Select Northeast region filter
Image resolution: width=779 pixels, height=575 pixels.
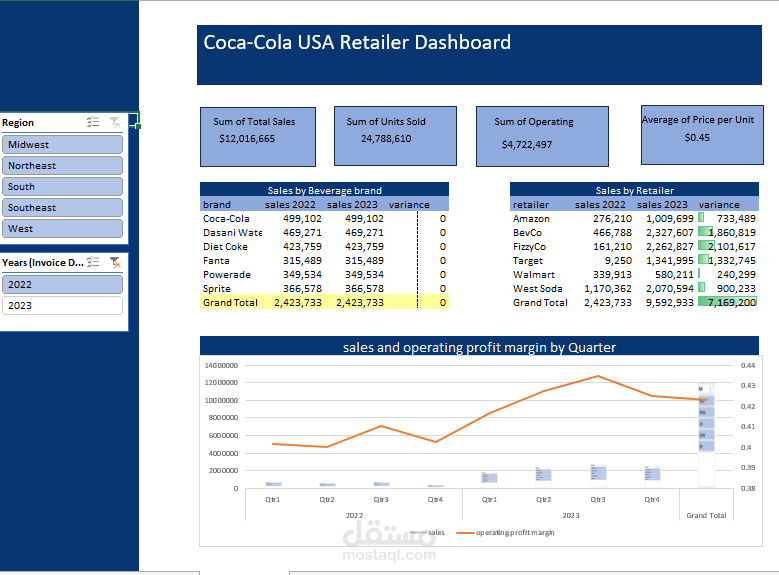click(63, 165)
